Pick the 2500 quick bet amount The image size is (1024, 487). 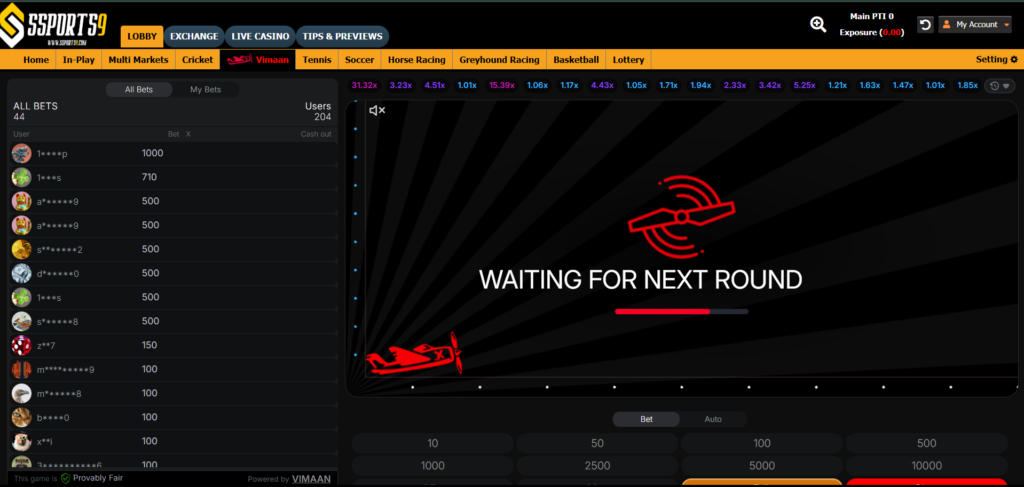click(597, 465)
